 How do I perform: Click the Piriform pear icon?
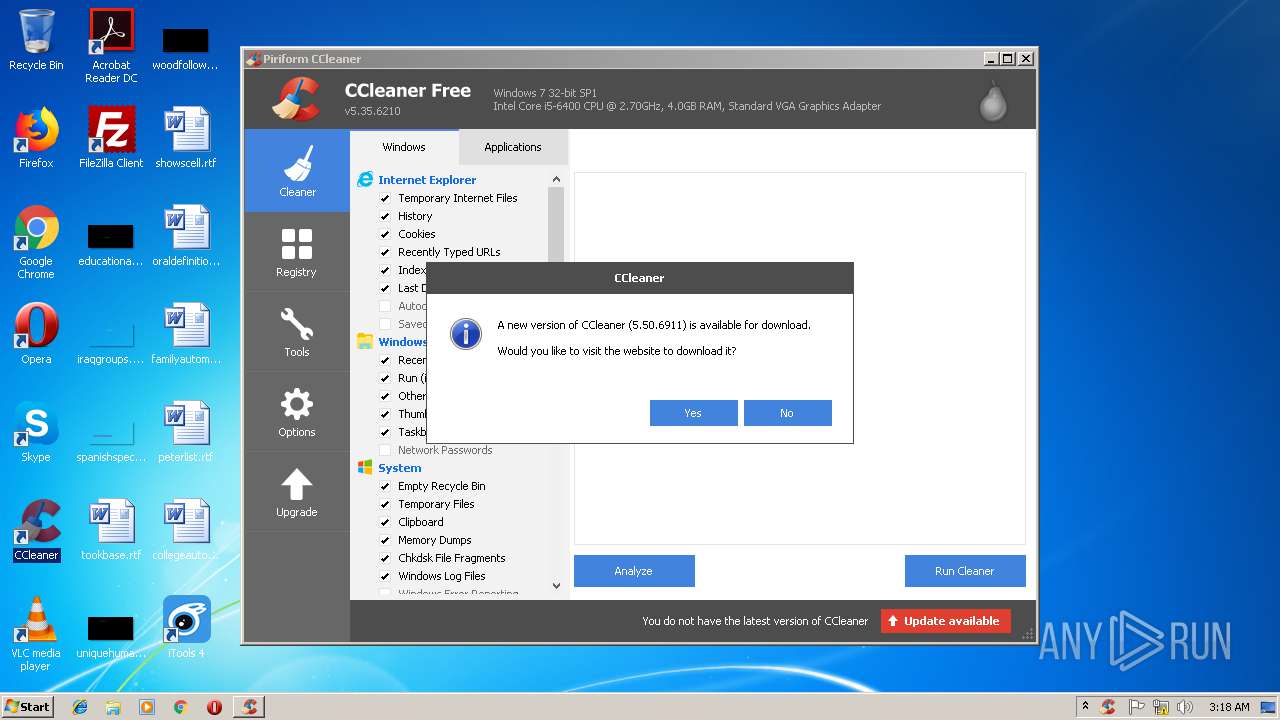993,100
